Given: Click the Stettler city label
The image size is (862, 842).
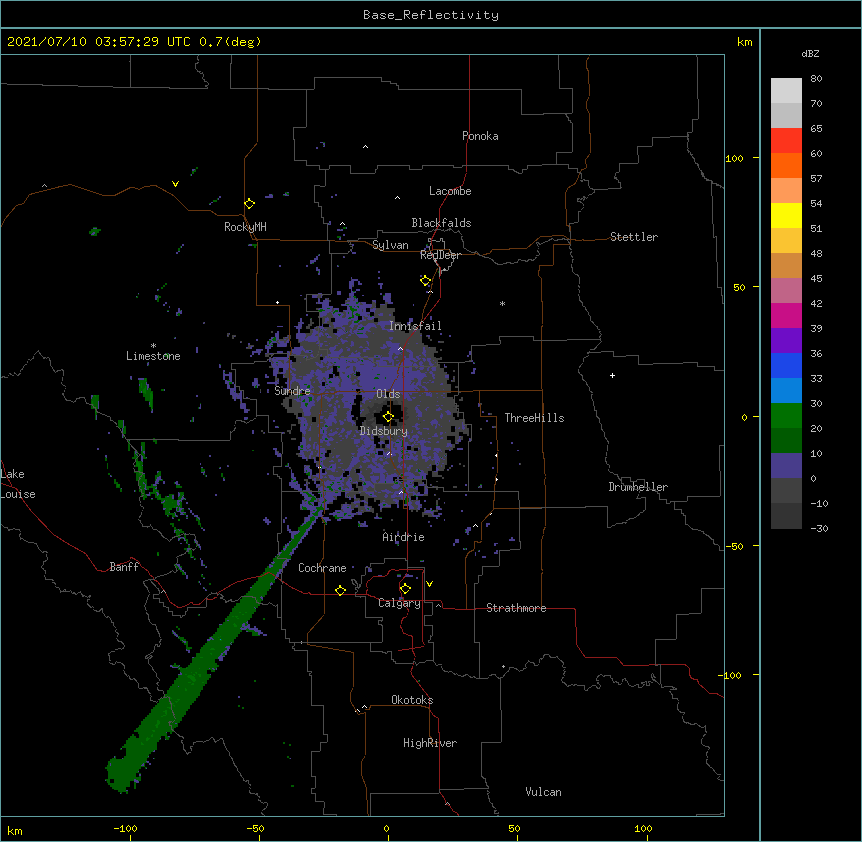Looking at the screenshot, I should [634, 237].
